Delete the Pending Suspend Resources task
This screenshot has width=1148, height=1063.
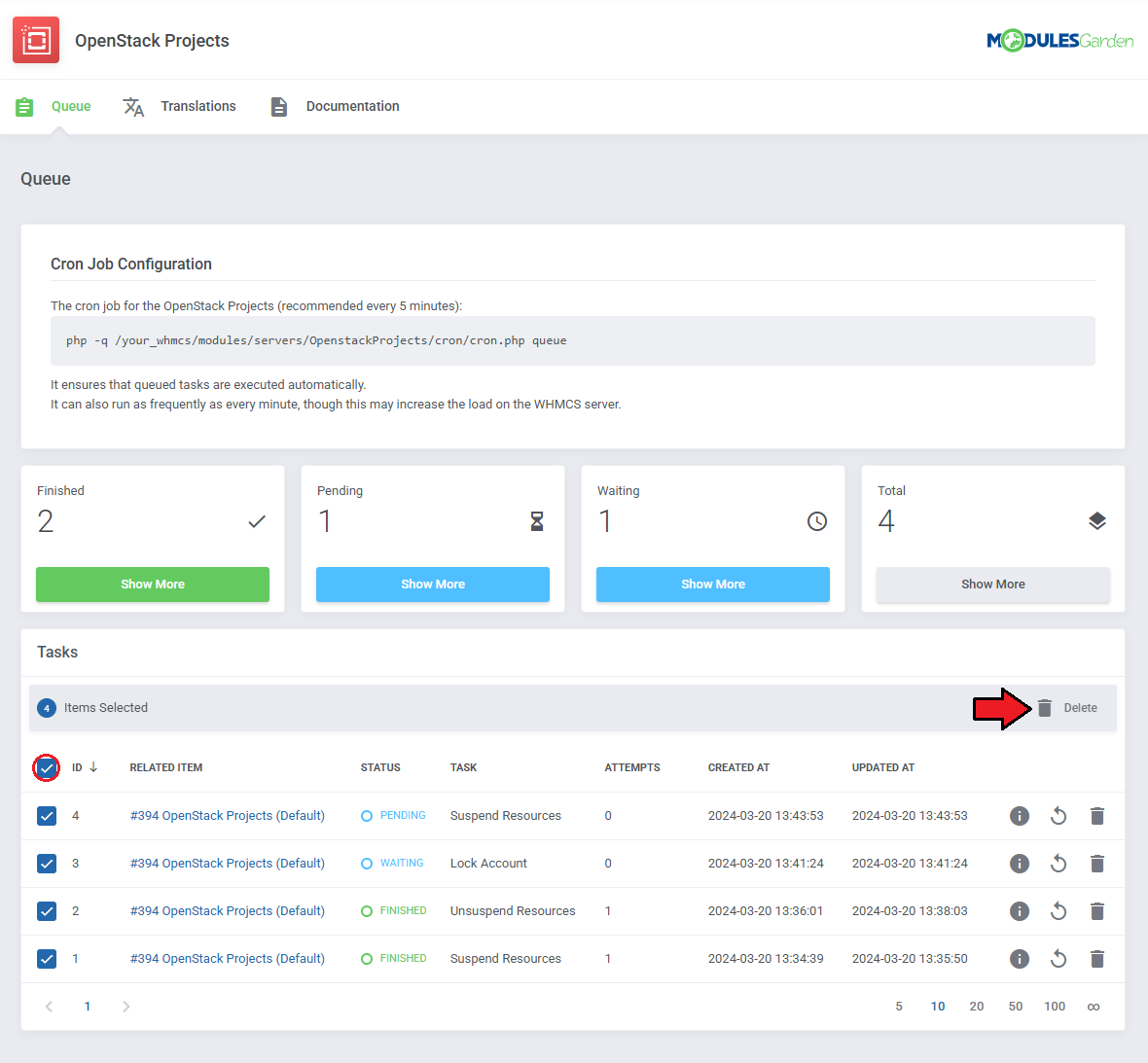1096,816
